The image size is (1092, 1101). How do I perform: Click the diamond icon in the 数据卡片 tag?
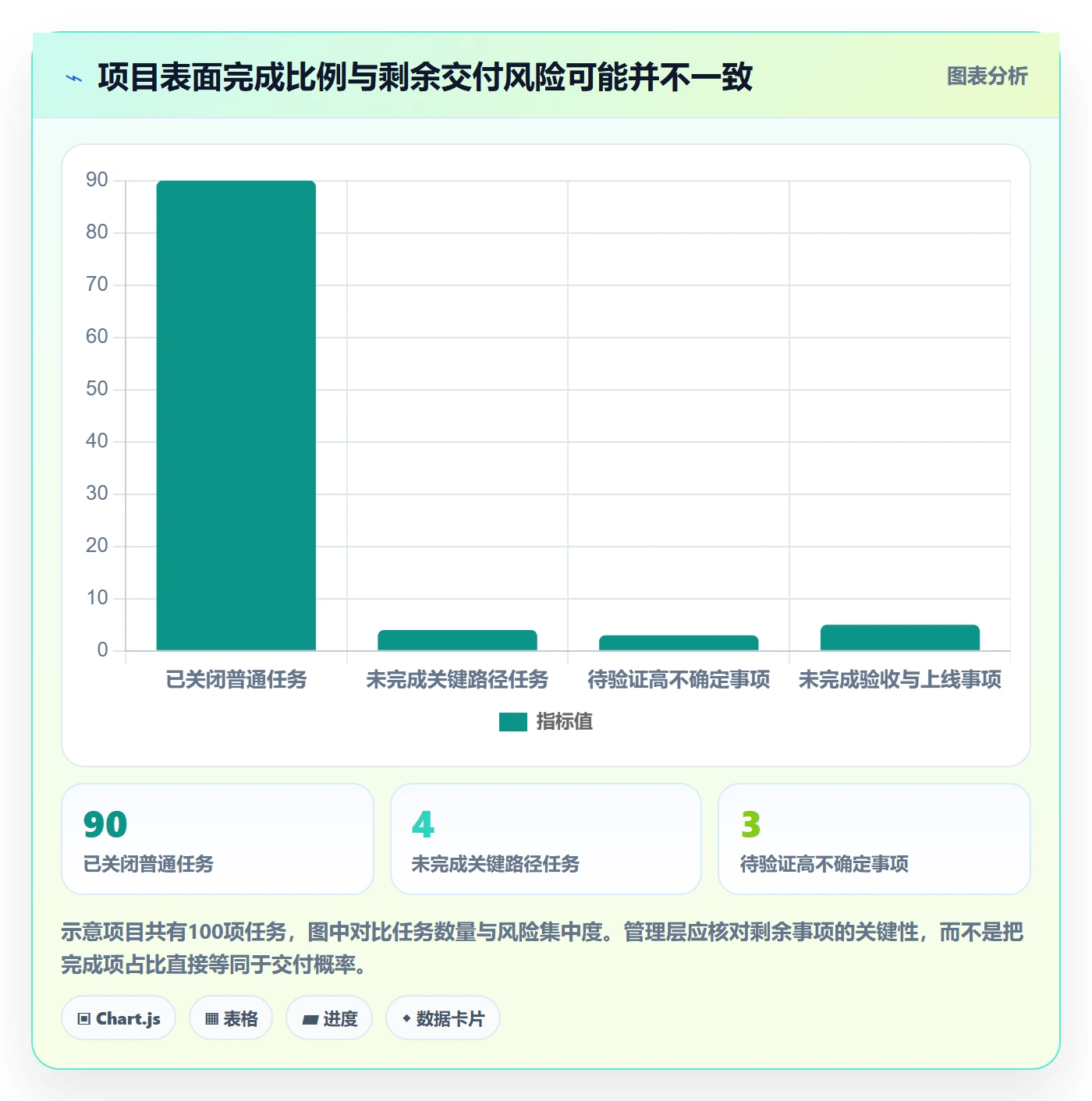(406, 1018)
